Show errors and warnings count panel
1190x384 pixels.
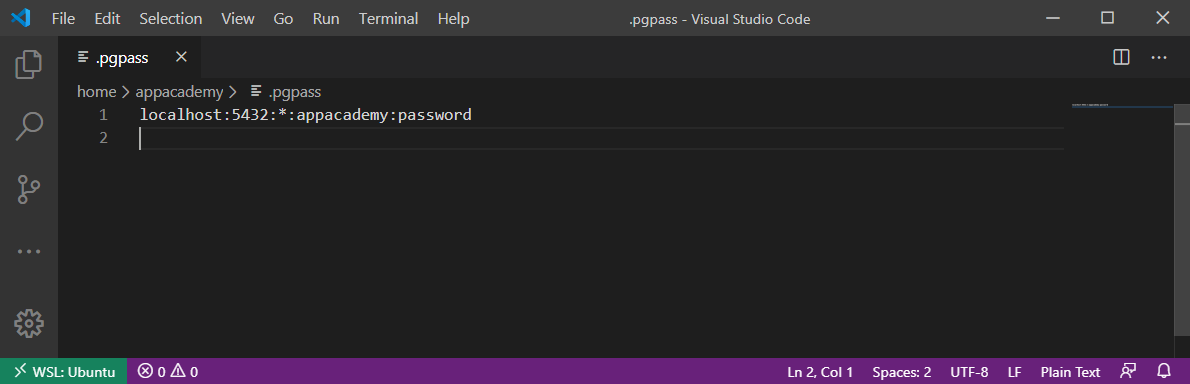pos(168,372)
